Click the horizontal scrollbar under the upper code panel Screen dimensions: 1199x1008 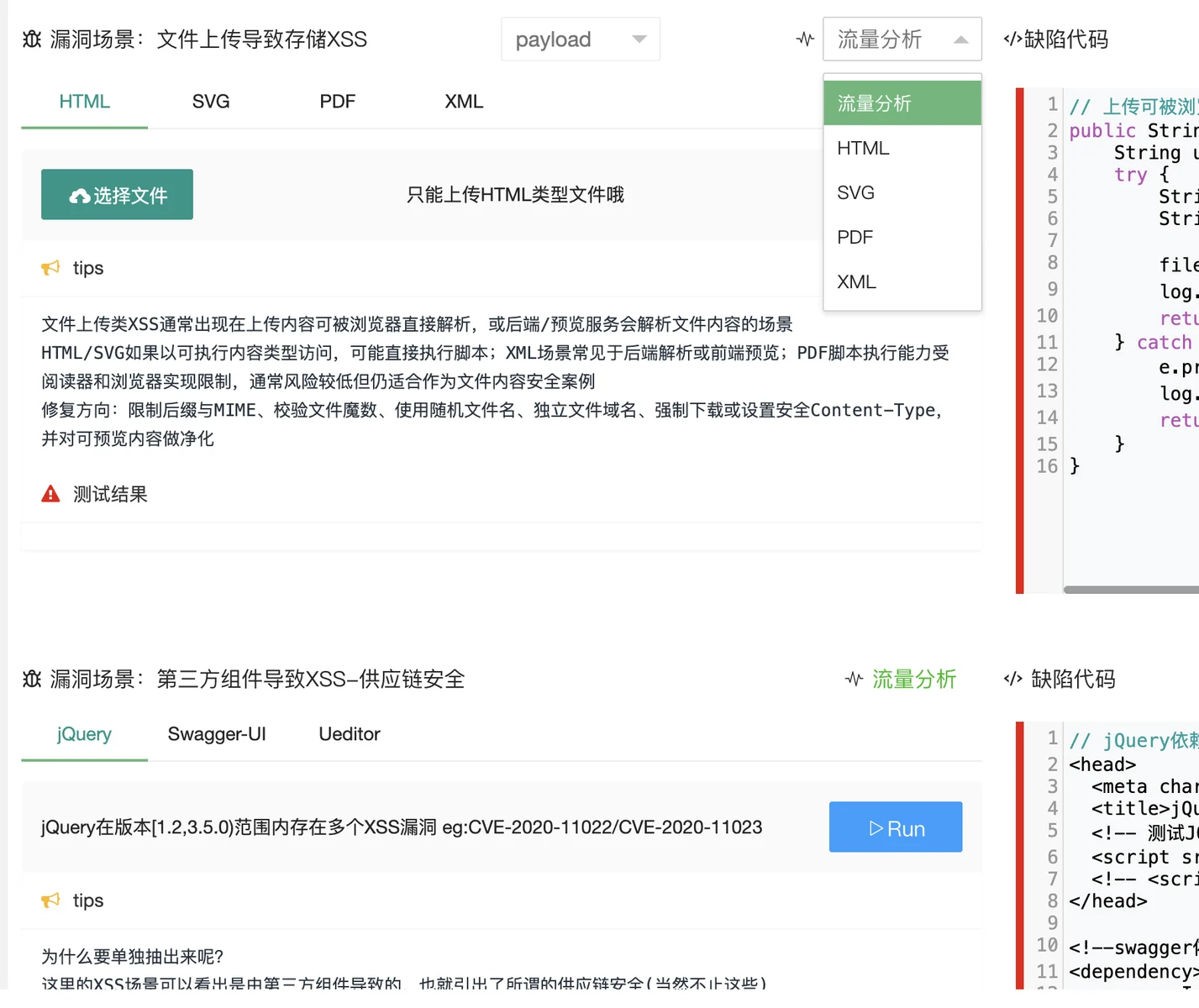1131,590
